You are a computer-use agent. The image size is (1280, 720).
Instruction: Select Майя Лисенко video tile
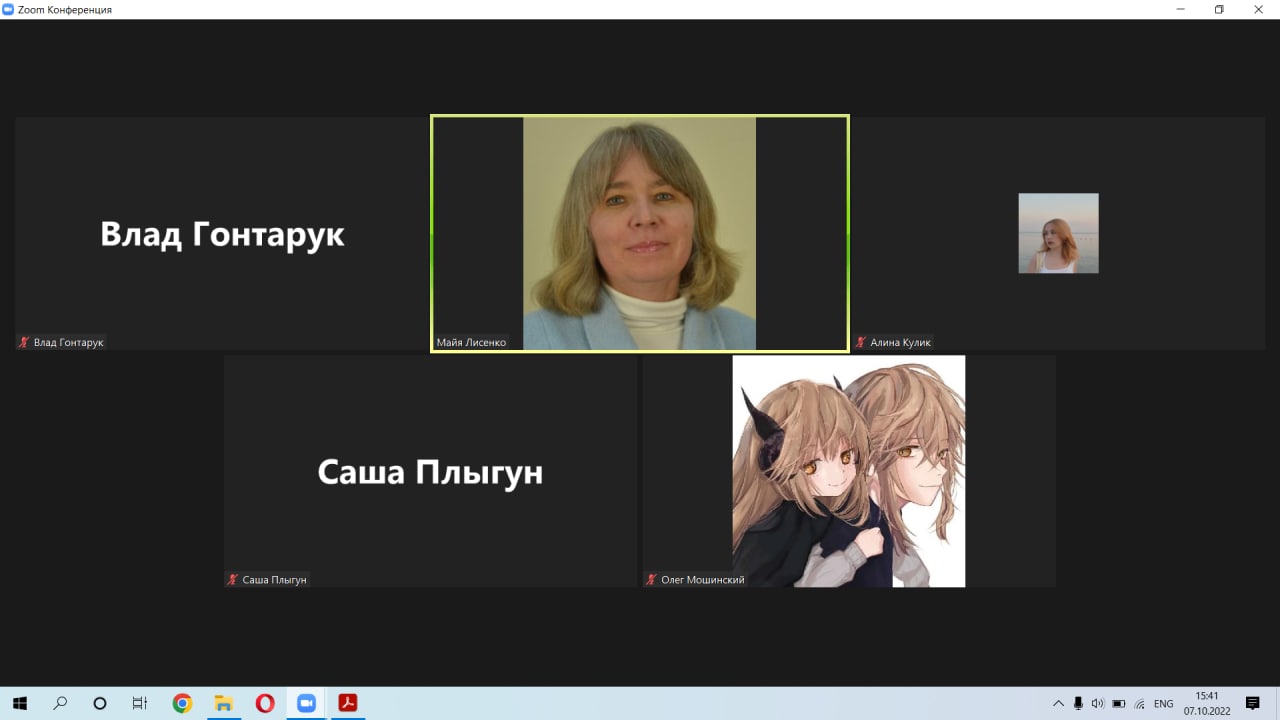pos(639,233)
